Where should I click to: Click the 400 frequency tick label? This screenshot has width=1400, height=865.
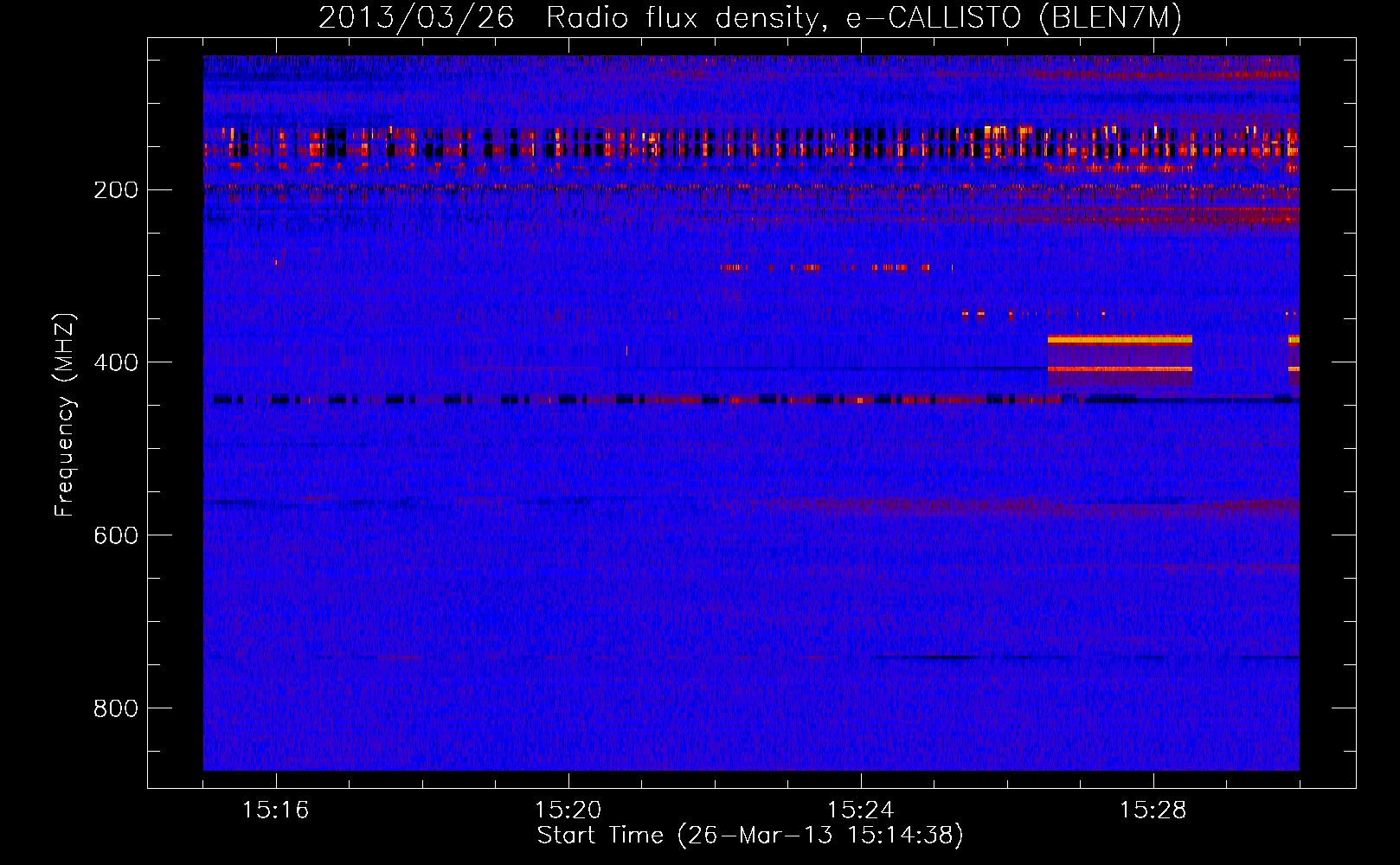click(x=115, y=363)
